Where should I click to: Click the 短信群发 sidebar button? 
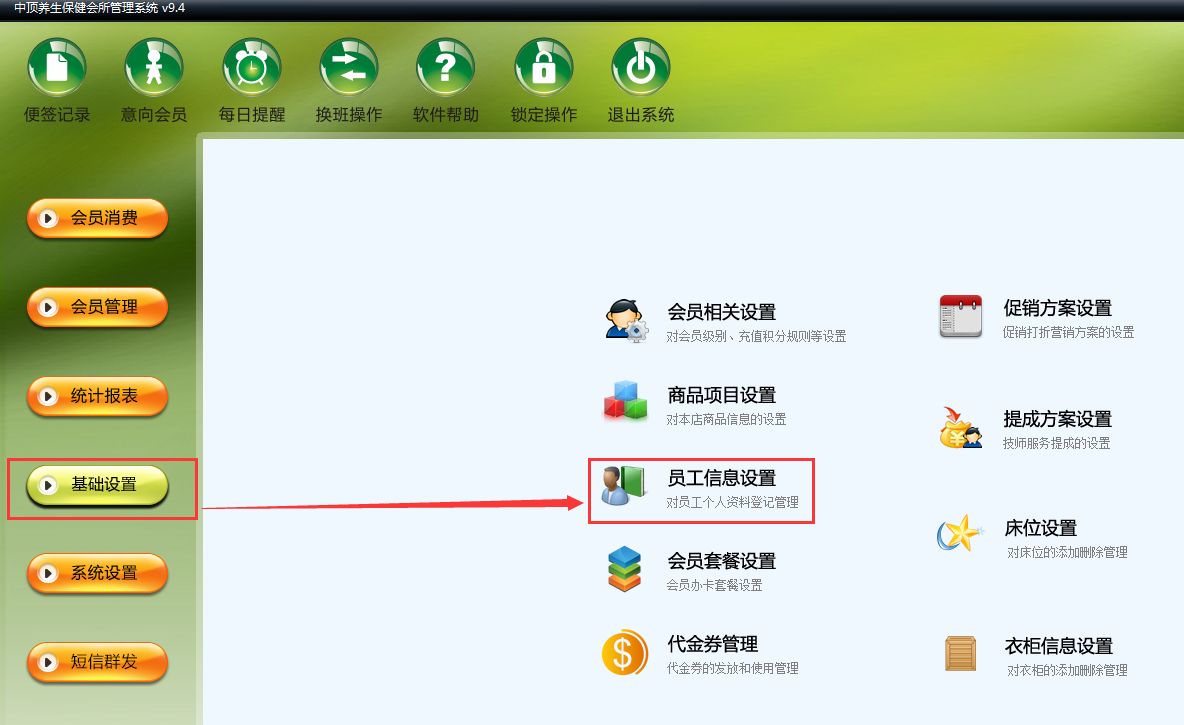[x=97, y=662]
